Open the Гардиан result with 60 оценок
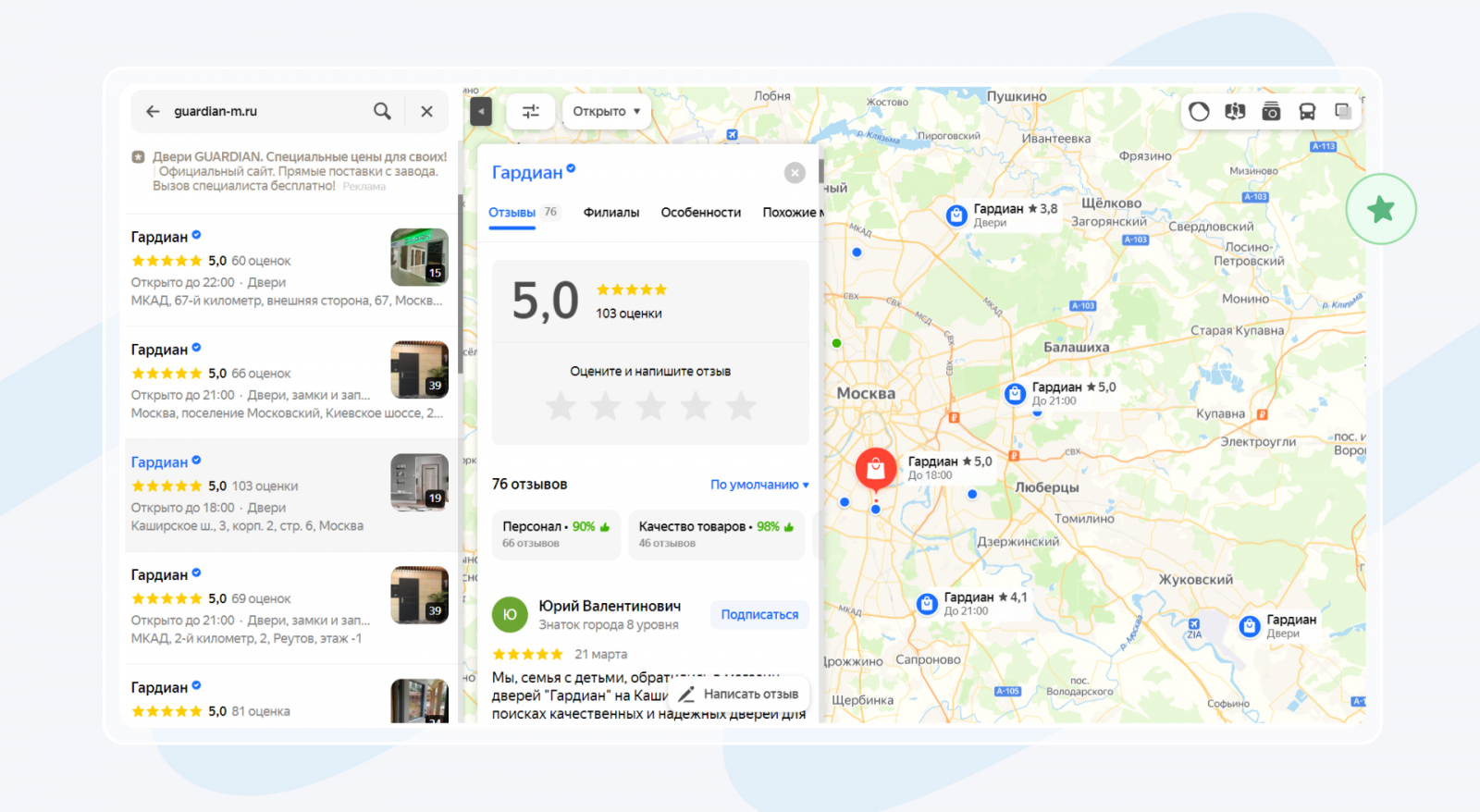 (290, 269)
